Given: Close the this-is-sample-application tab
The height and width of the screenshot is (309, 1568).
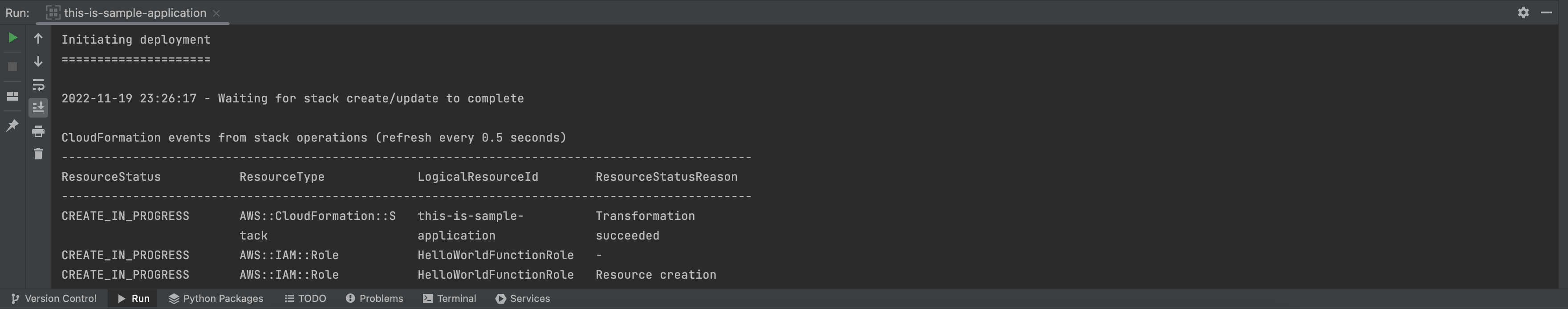Looking at the screenshot, I should coord(217,13).
